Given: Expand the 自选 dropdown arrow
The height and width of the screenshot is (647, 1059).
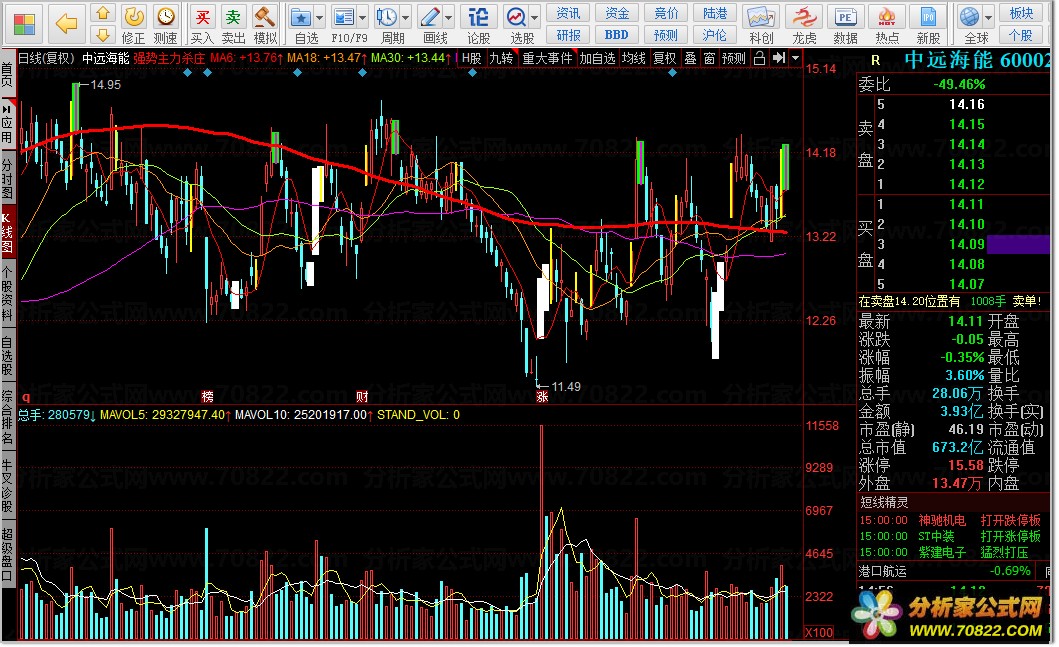Looking at the screenshot, I should coord(320,18).
